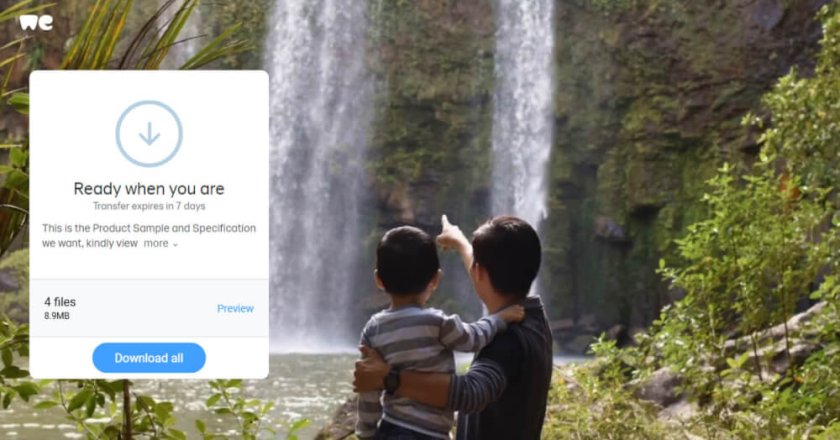The image size is (840, 440).
Task: Open the Preview link for the files
Action: click(235, 308)
